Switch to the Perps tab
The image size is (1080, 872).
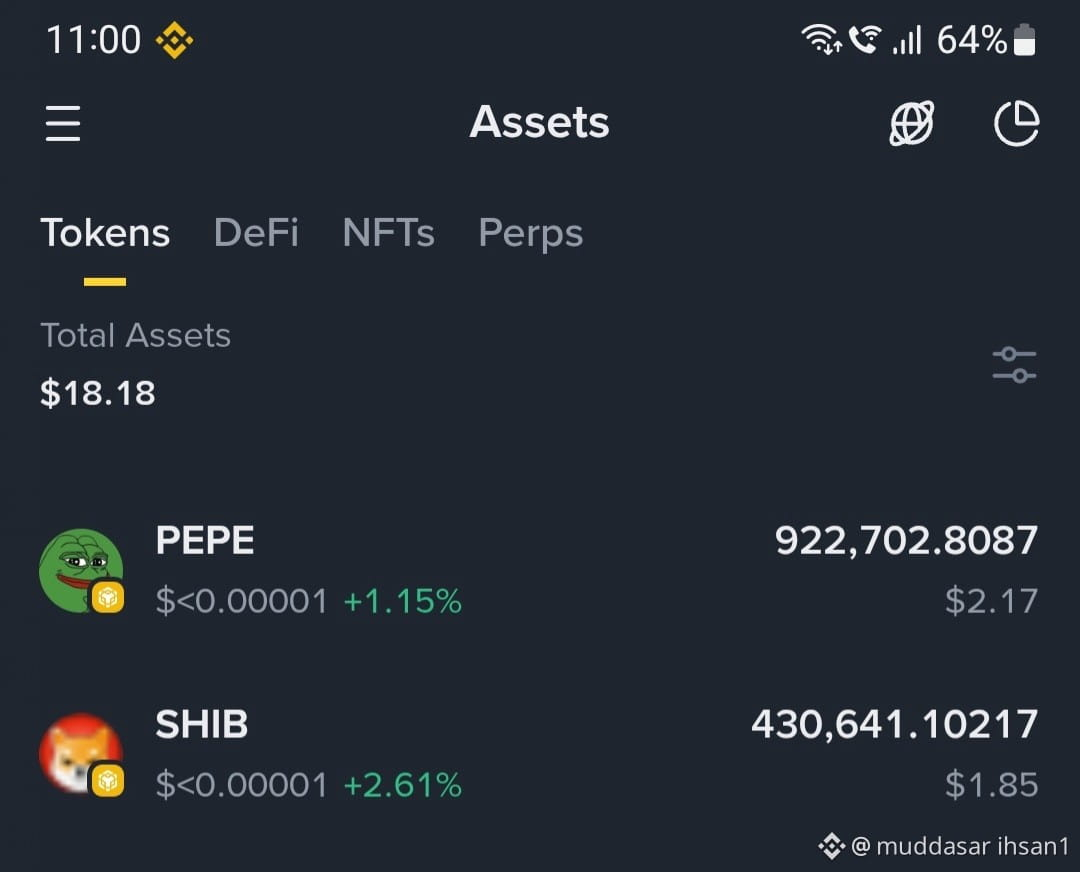[531, 234]
